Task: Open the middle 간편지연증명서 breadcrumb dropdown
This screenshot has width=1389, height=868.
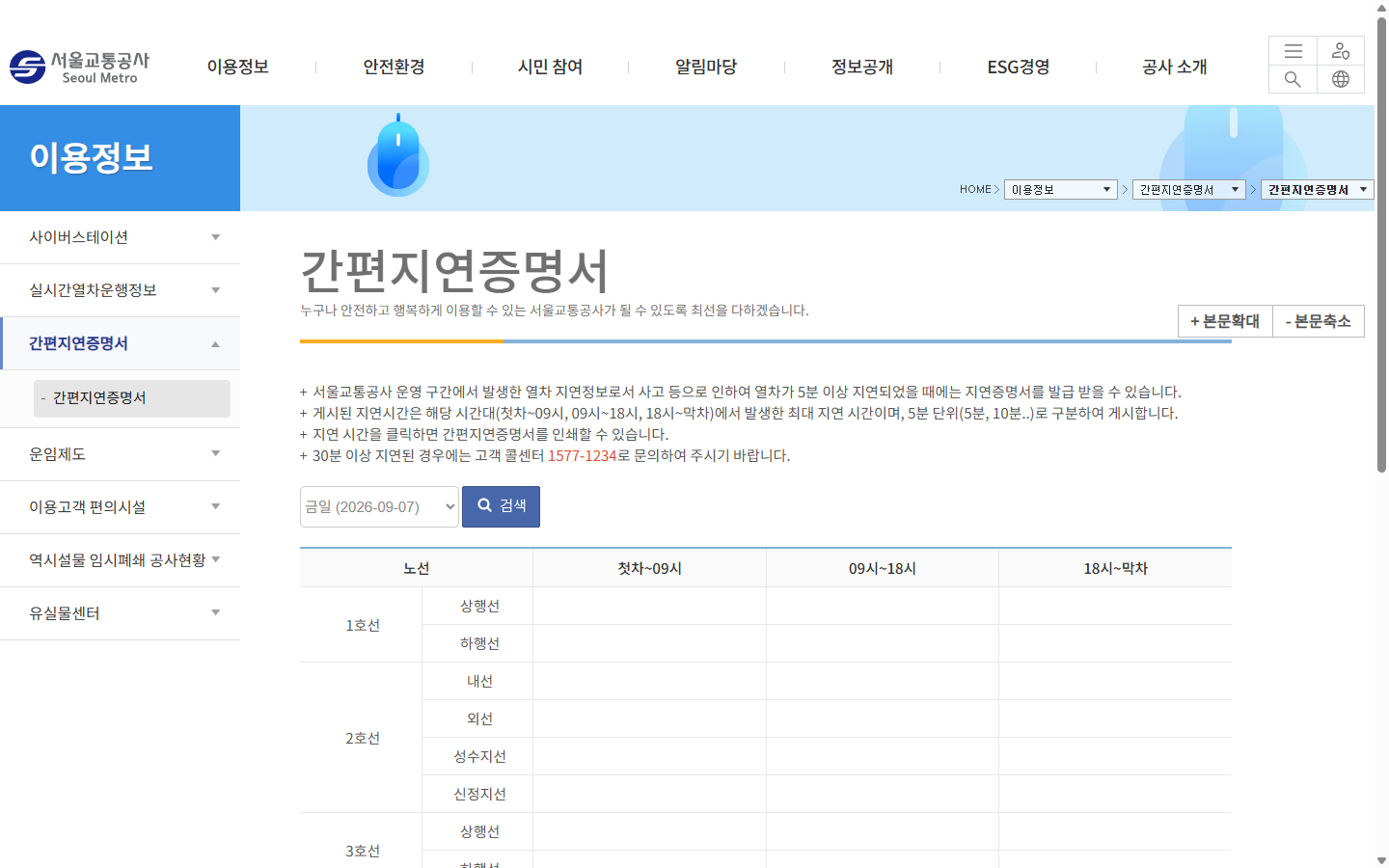Action: point(1189,190)
